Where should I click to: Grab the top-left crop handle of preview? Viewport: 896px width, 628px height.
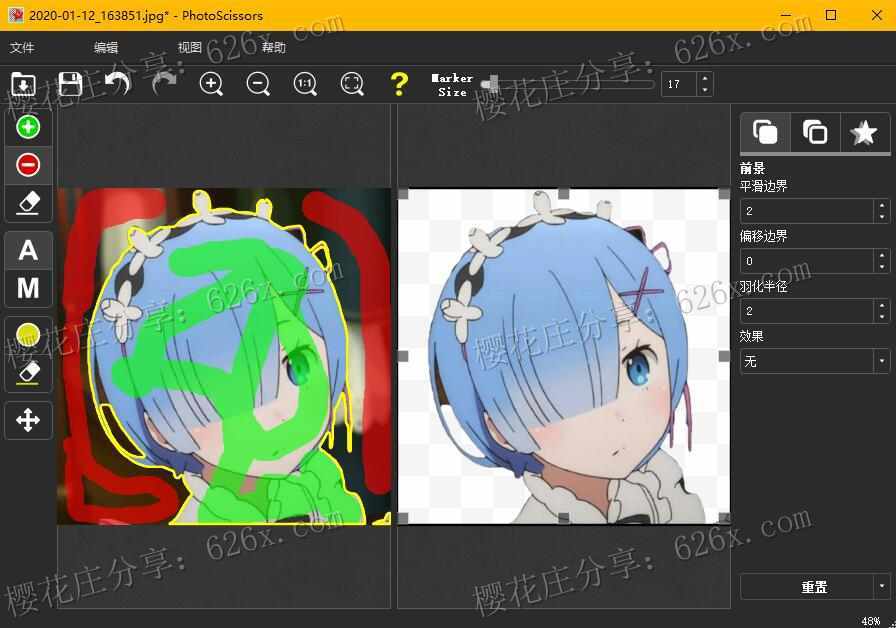(403, 194)
